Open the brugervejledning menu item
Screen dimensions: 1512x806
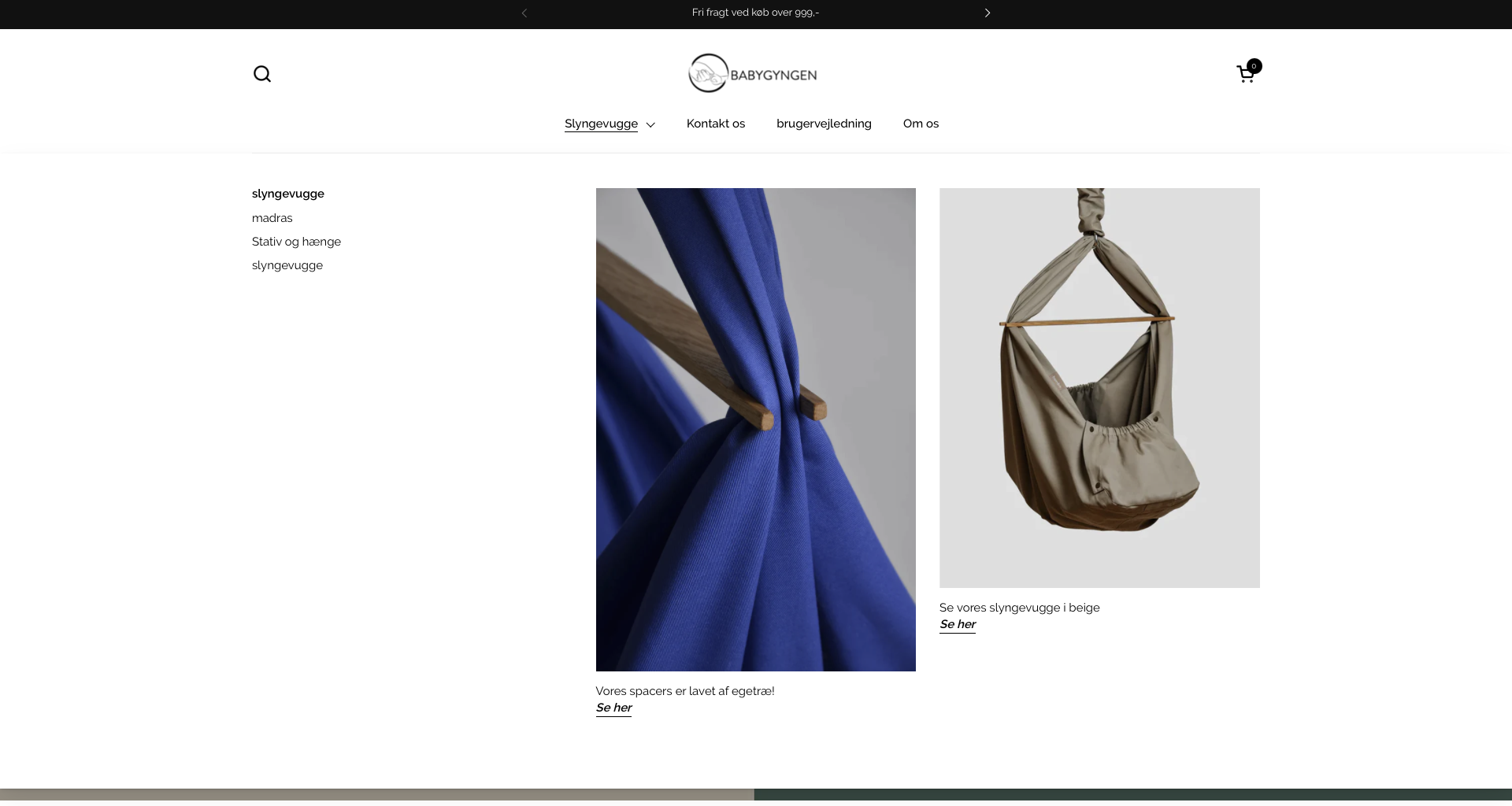coord(824,124)
